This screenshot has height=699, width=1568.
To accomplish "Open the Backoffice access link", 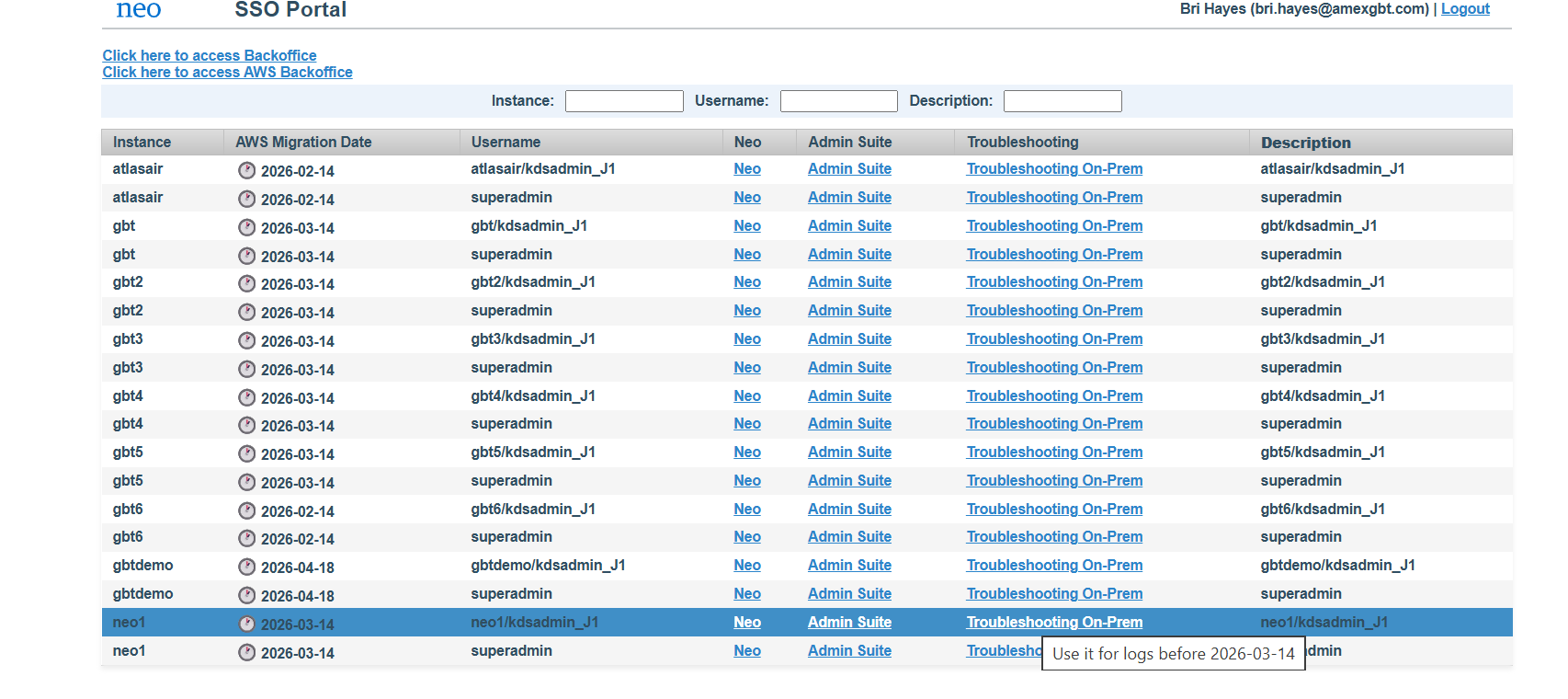I will [210, 55].
